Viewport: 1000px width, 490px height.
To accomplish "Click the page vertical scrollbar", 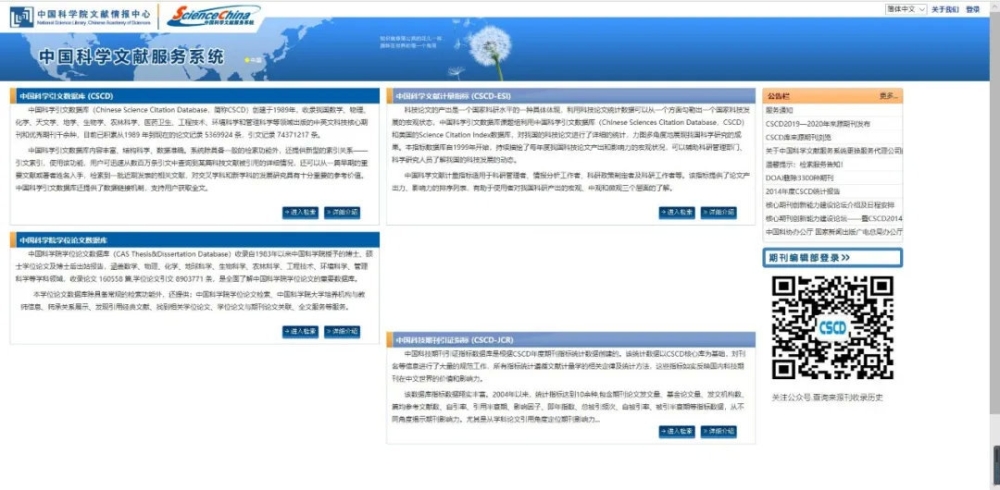I will [x=994, y=211].
